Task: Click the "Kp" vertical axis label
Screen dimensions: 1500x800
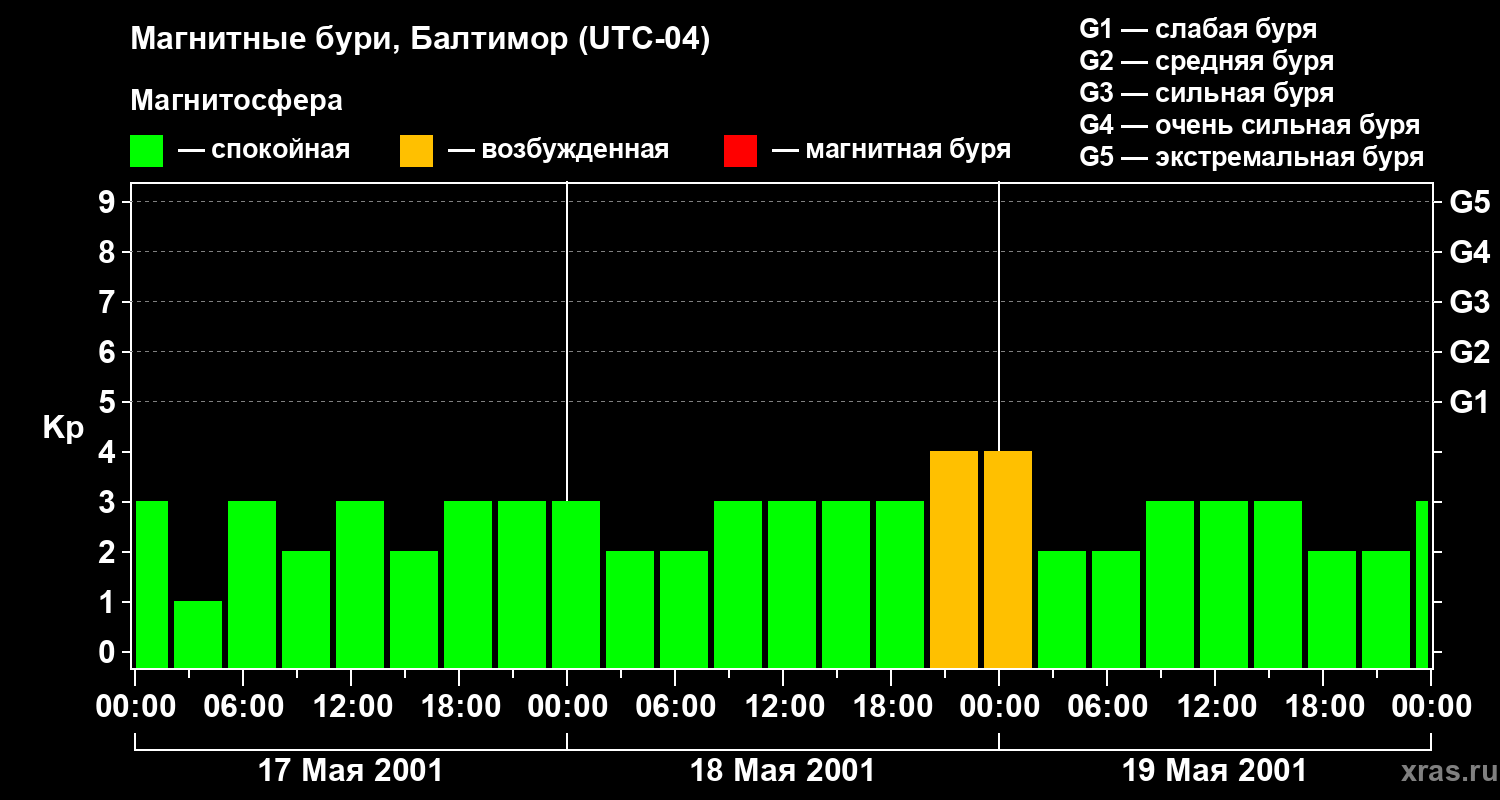Action: pos(63,428)
